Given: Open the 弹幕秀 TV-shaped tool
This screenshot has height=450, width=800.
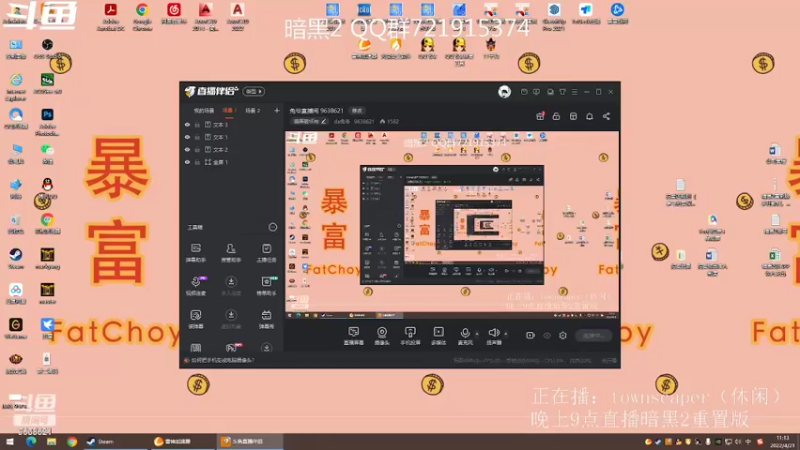Looking at the screenshot, I should pyautogui.click(x=266, y=319).
